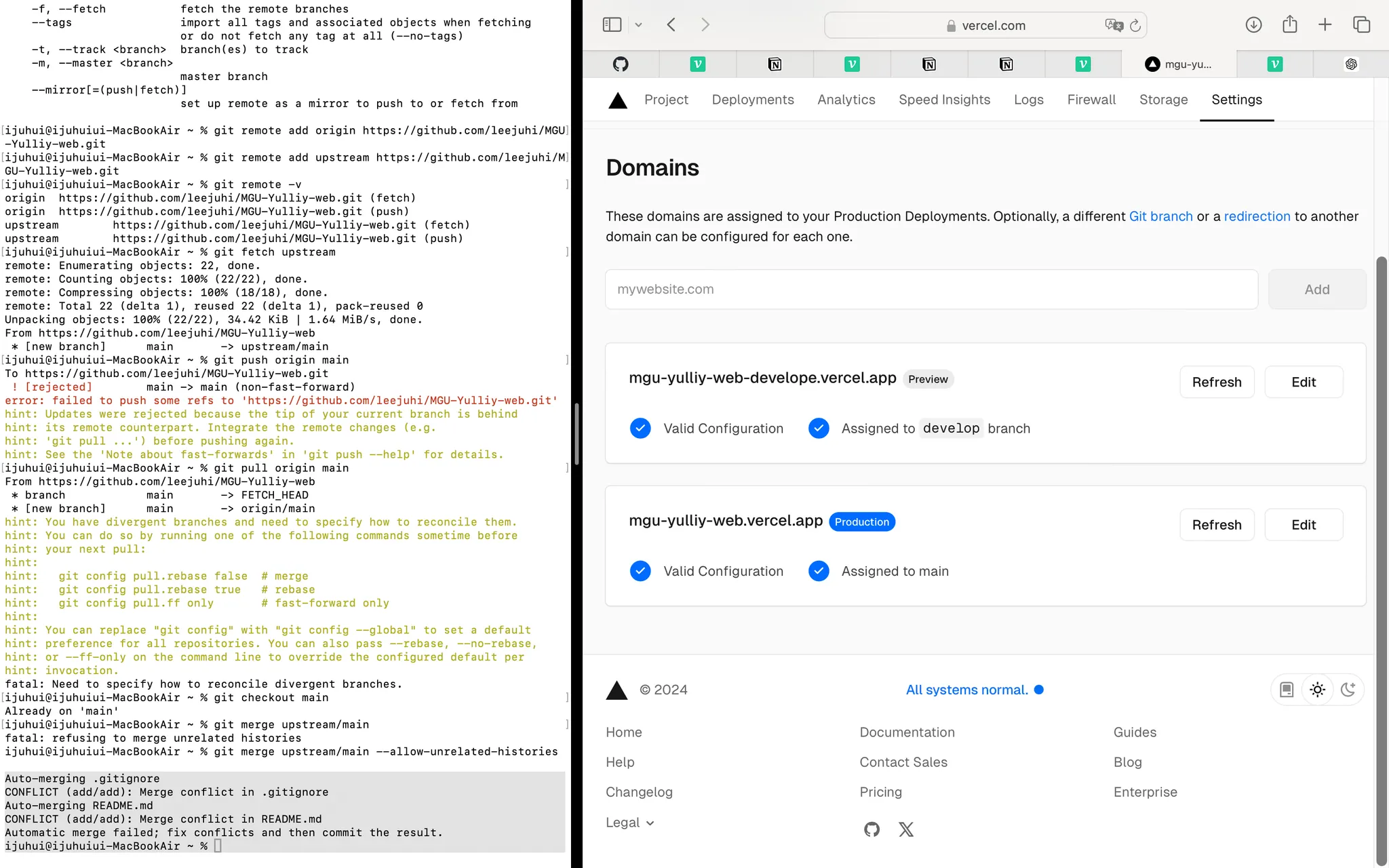Reload the vercel.com page
The image size is (1389, 868).
pyautogui.click(x=1135, y=26)
